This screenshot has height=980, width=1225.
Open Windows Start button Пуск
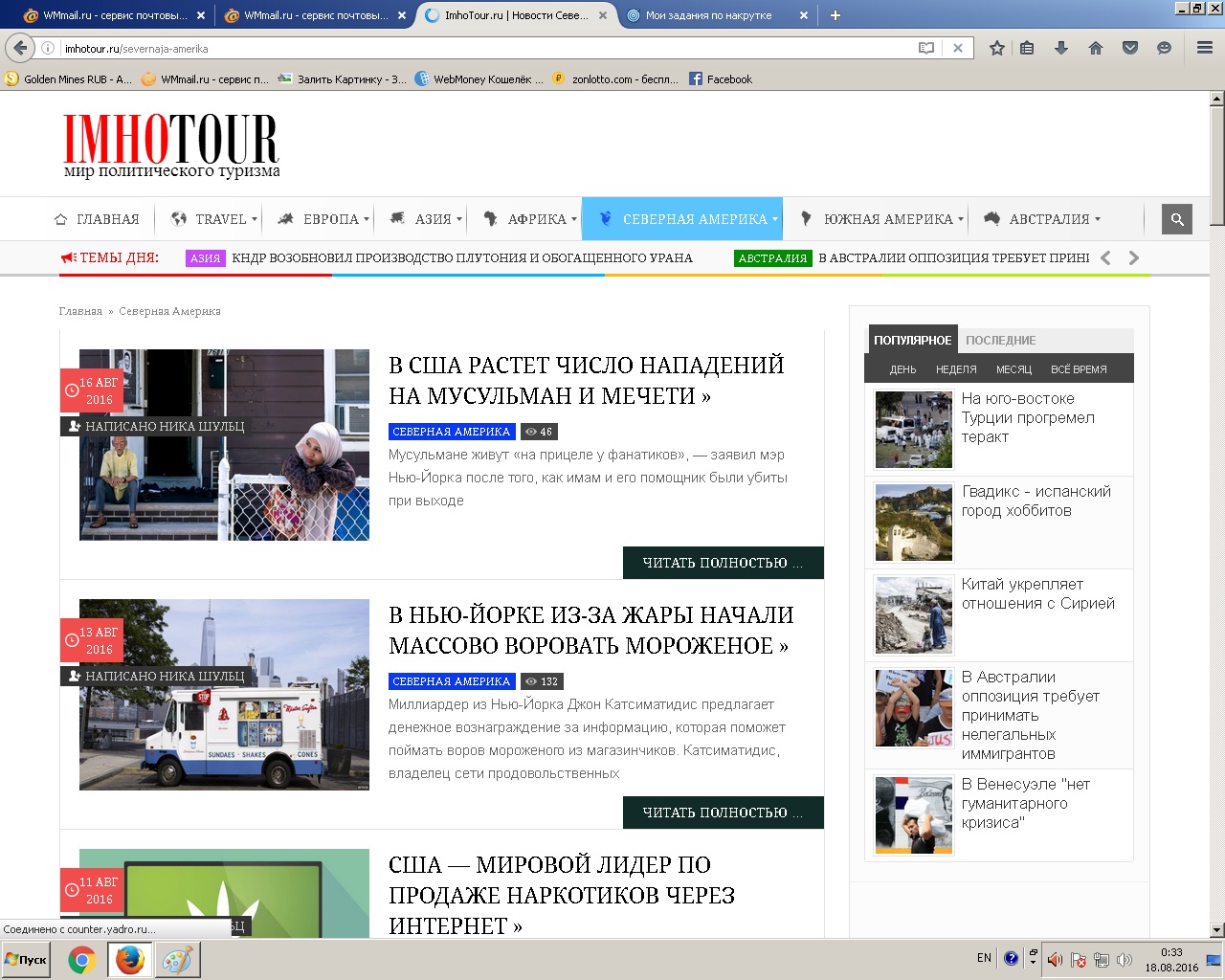27,960
